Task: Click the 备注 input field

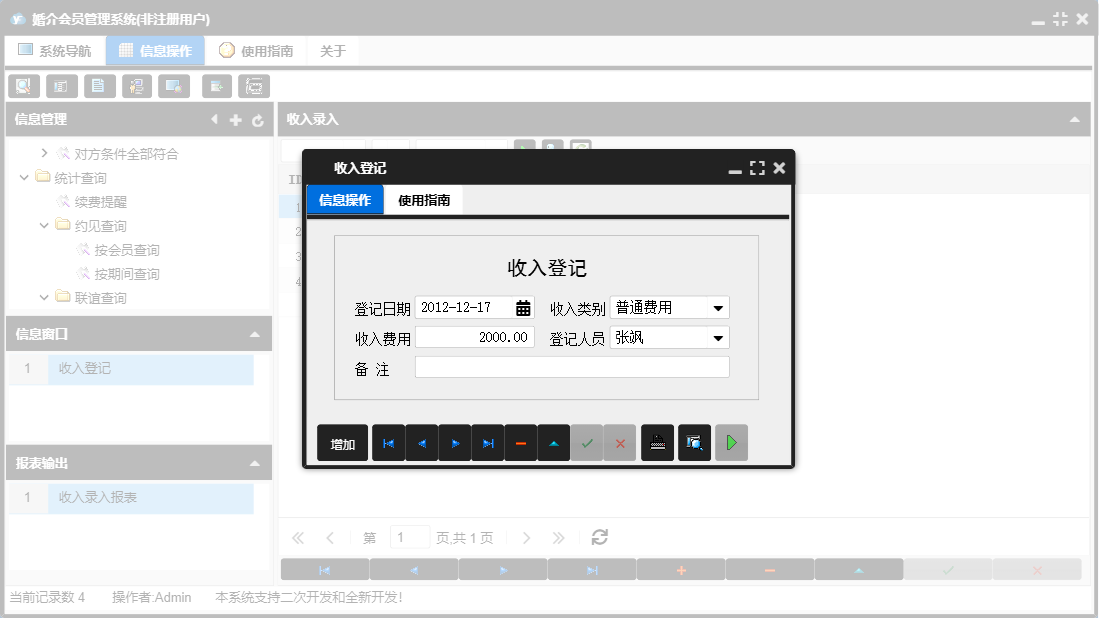Action: [572, 366]
